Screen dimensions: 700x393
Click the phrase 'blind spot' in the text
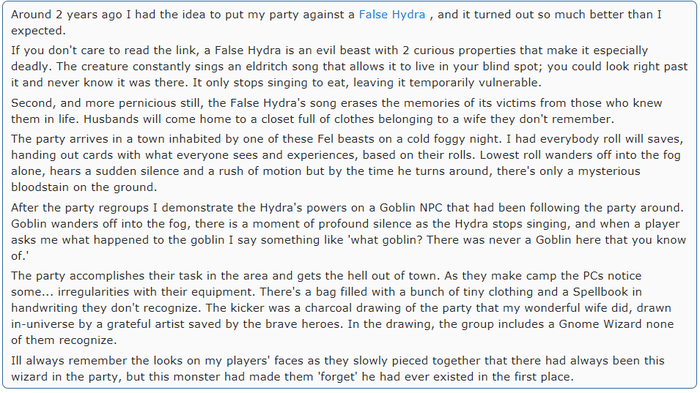(x=511, y=67)
